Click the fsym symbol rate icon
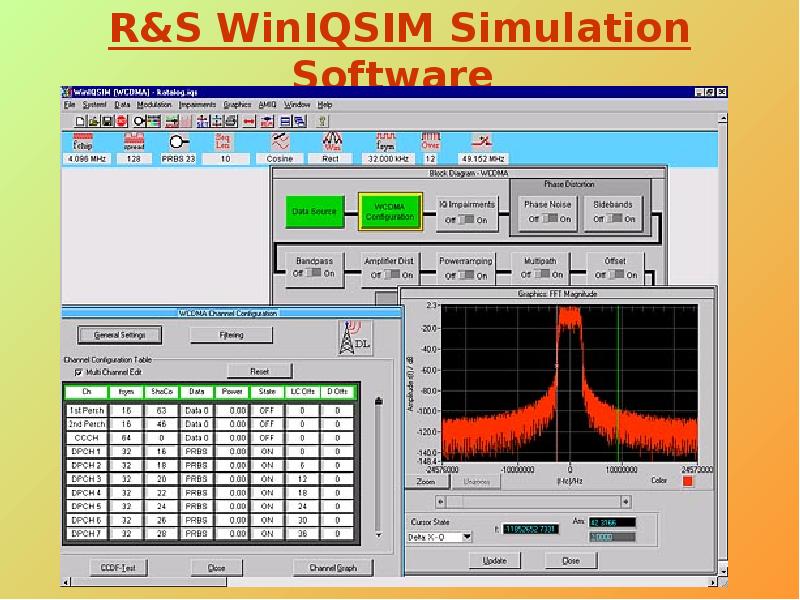800x600 pixels. 386,141
